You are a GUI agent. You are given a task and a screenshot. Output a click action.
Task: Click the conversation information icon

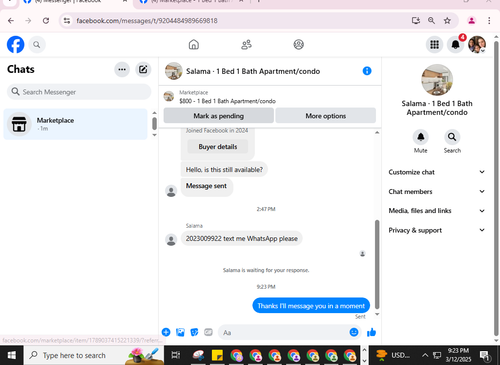367,71
